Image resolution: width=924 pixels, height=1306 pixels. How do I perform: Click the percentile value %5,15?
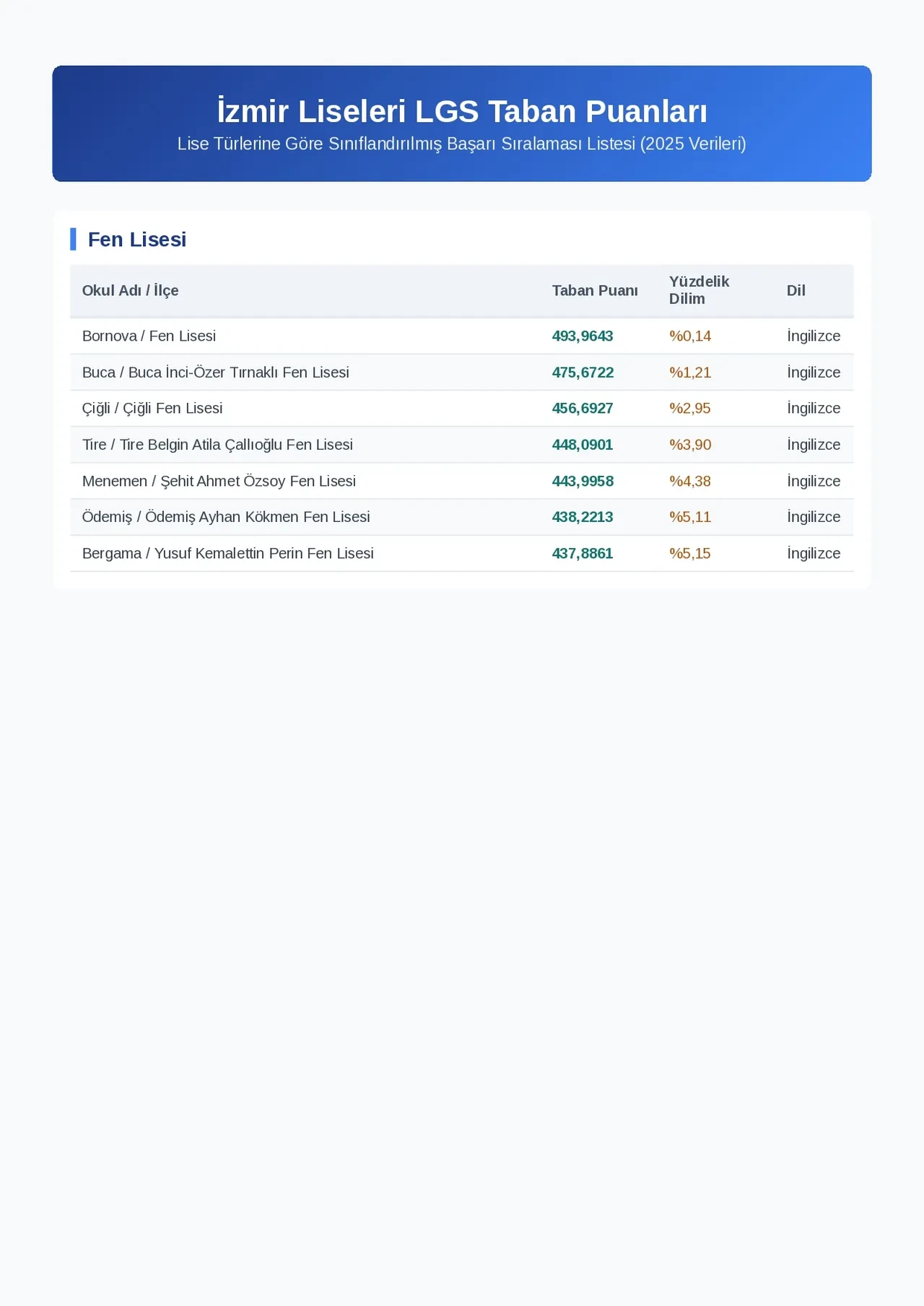[690, 554]
